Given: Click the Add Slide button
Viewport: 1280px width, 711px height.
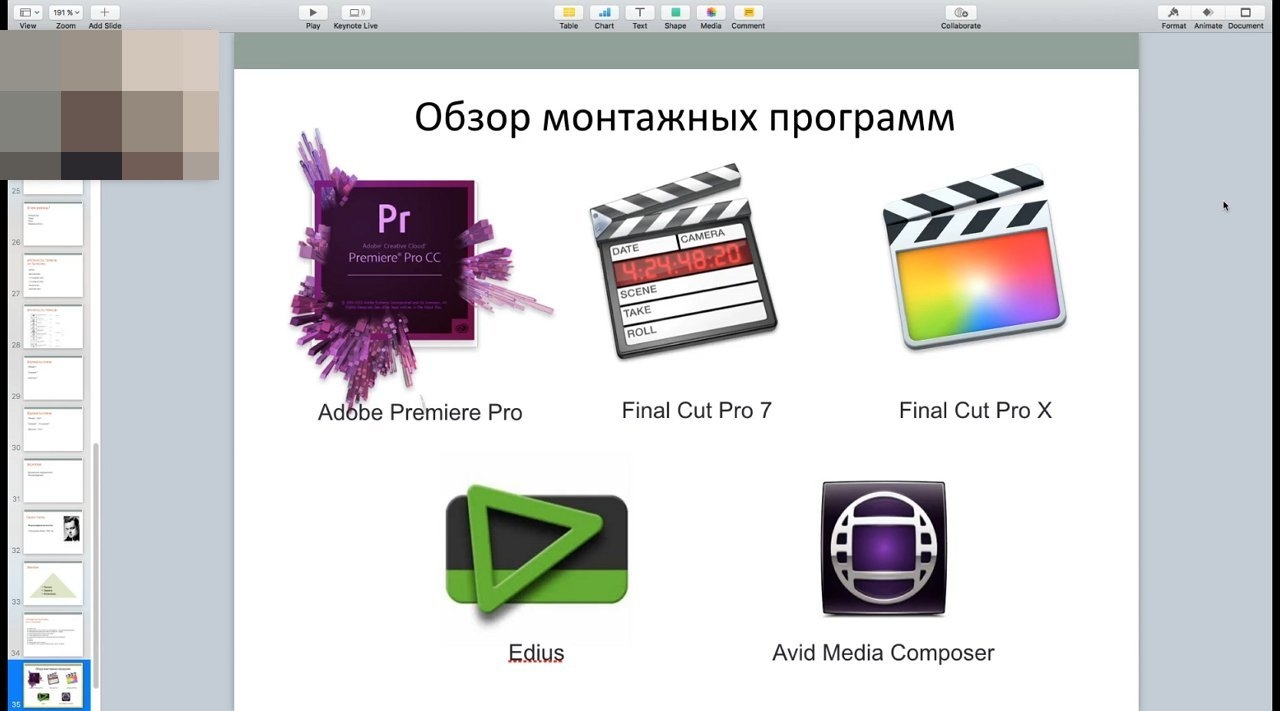Looking at the screenshot, I should (104, 12).
